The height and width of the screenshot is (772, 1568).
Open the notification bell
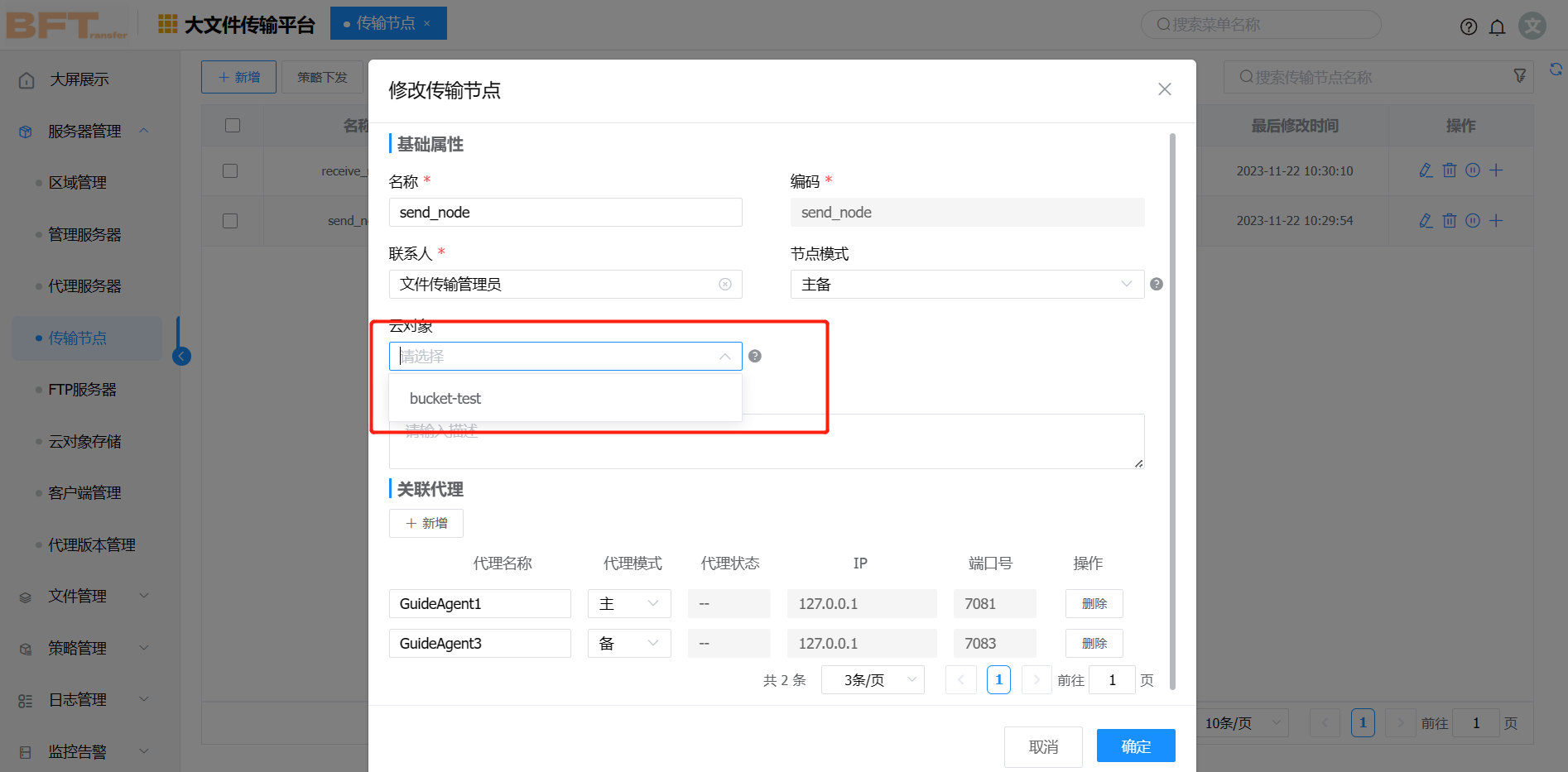[x=1498, y=26]
